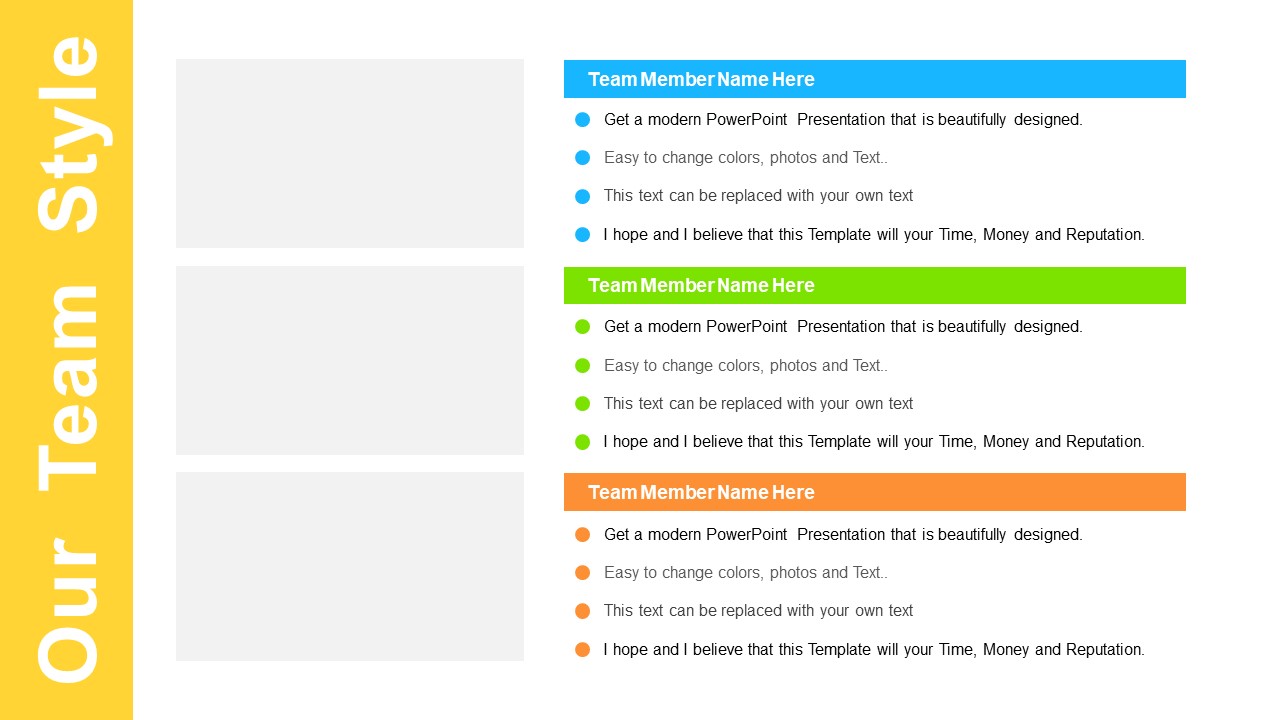This screenshot has height=720, width=1280.
Task: Select the last blue bullet dot
Action: click(583, 234)
